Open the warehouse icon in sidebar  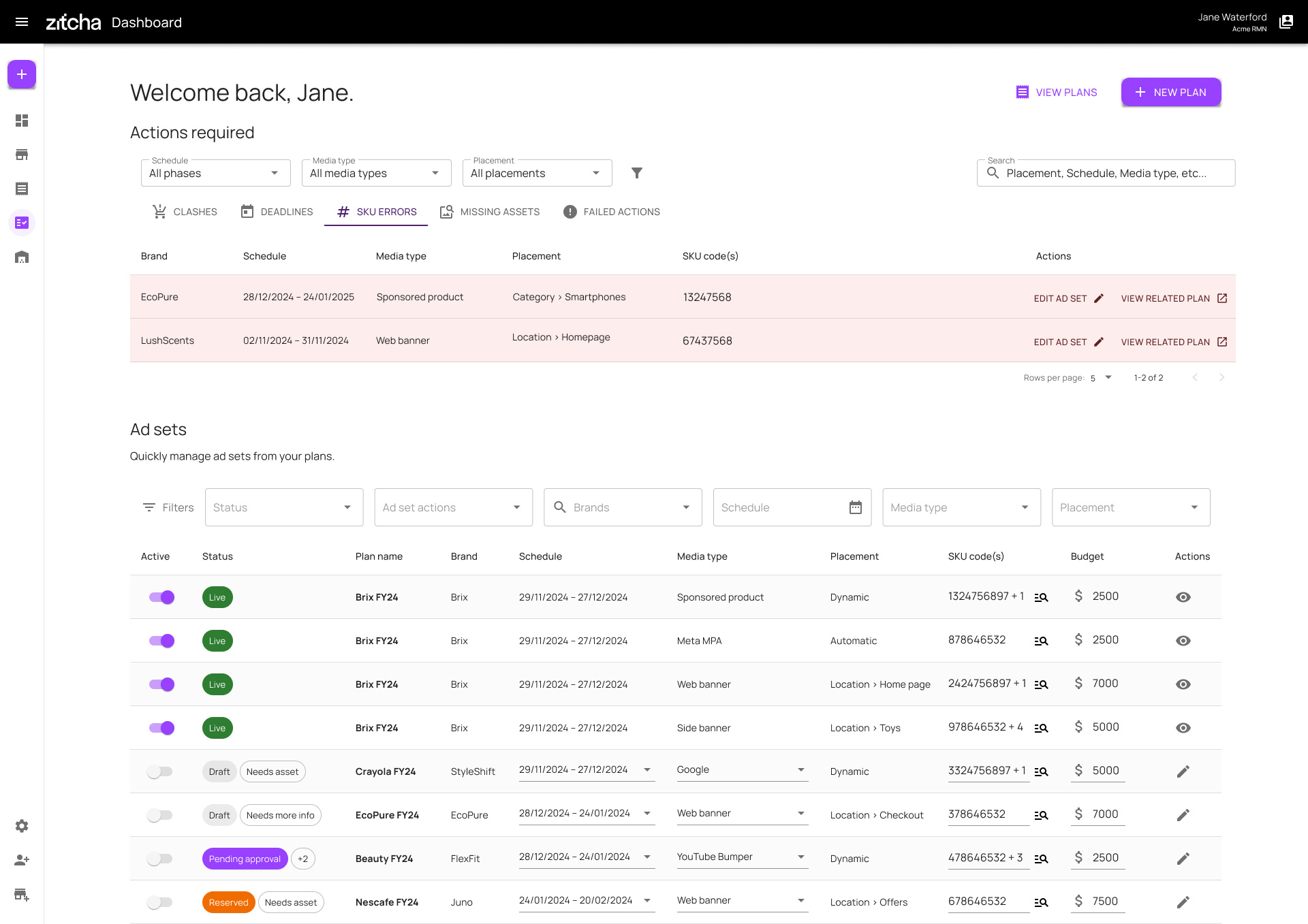click(x=22, y=257)
